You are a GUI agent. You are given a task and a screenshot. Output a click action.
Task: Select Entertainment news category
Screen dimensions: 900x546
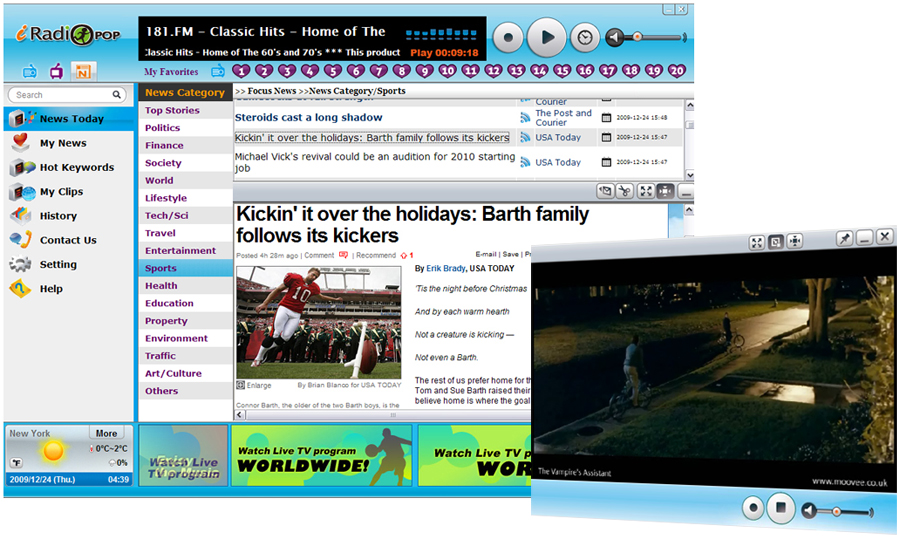185,250
